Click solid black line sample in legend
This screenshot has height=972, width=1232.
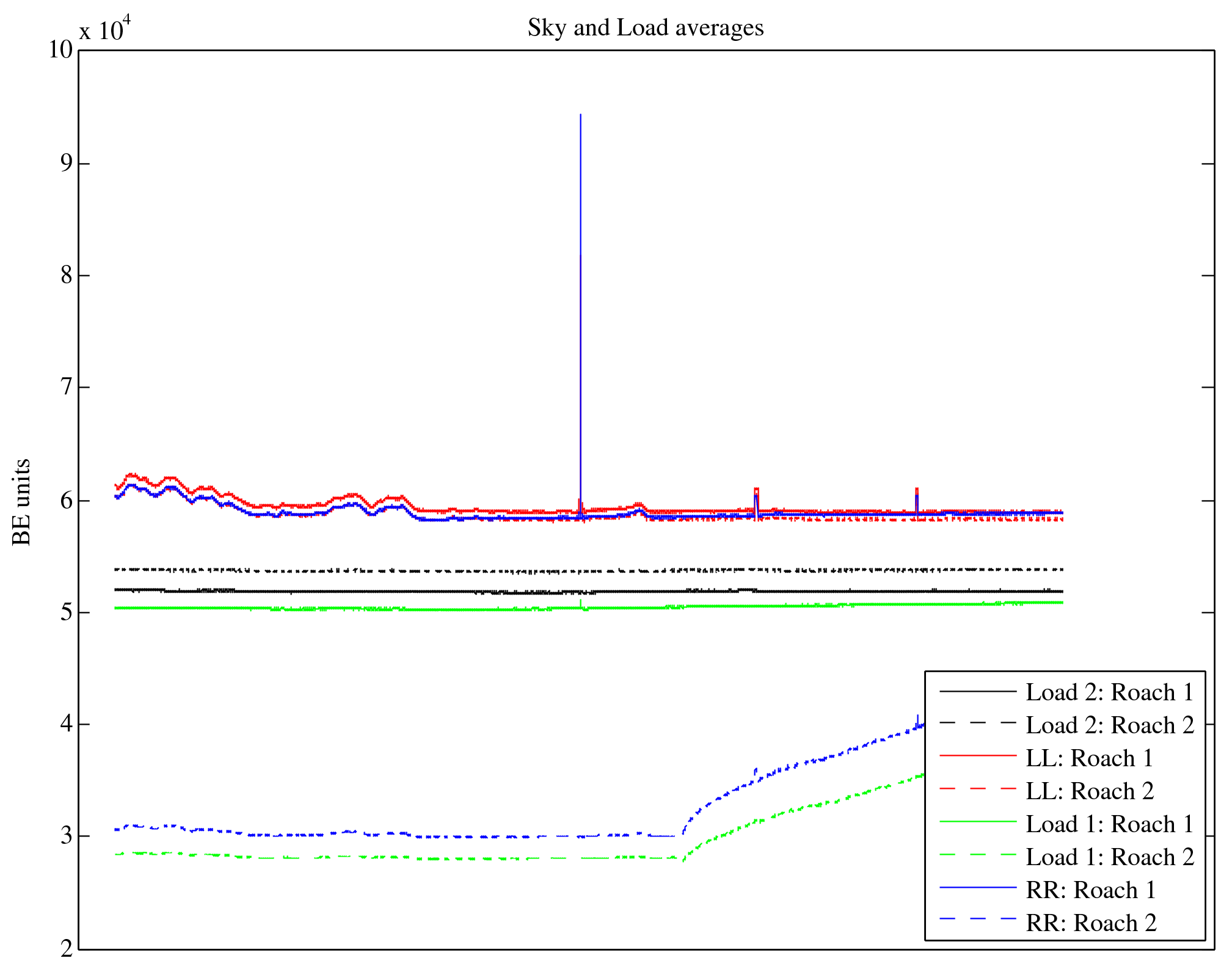coord(977,691)
